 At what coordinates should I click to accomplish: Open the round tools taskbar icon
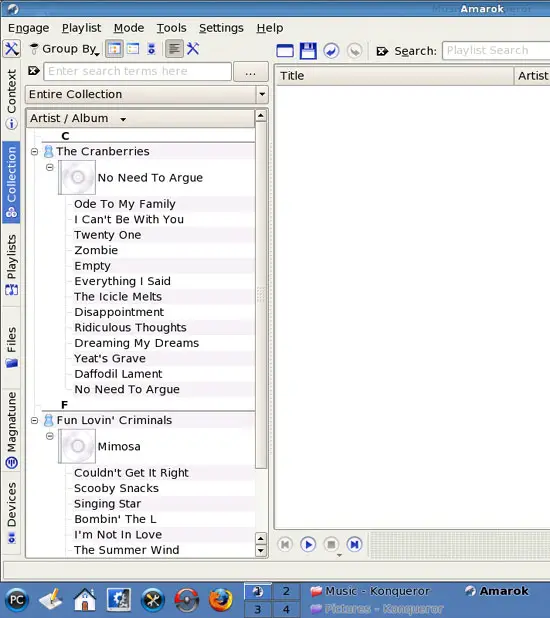coord(153,600)
